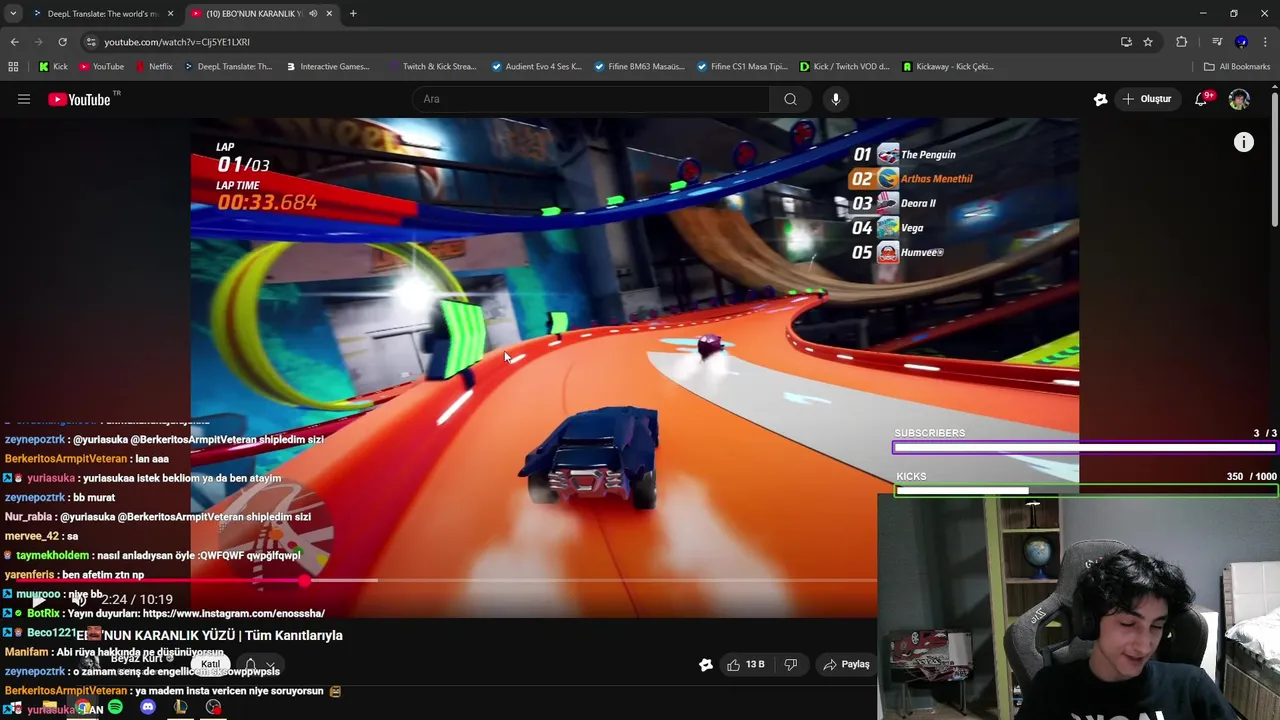1280x720 pixels.
Task: Show video info card icon
Action: point(1243,143)
